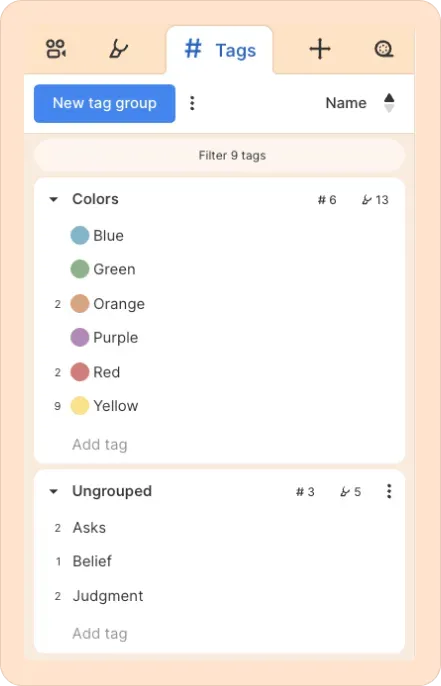The image size is (441, 686).
Task: Collapse the Colors tag group
Action: click(53, 200)
